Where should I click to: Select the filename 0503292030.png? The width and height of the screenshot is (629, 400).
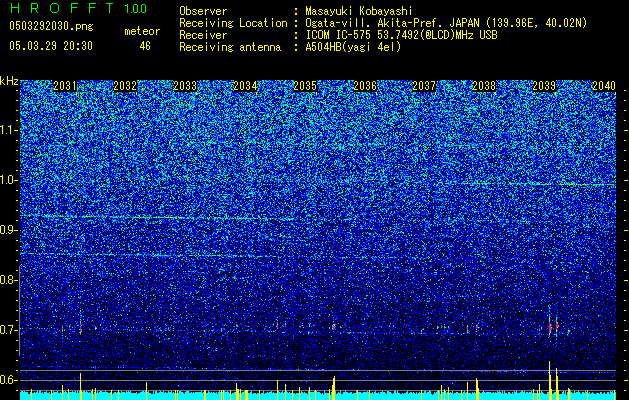tap(51, 26)
